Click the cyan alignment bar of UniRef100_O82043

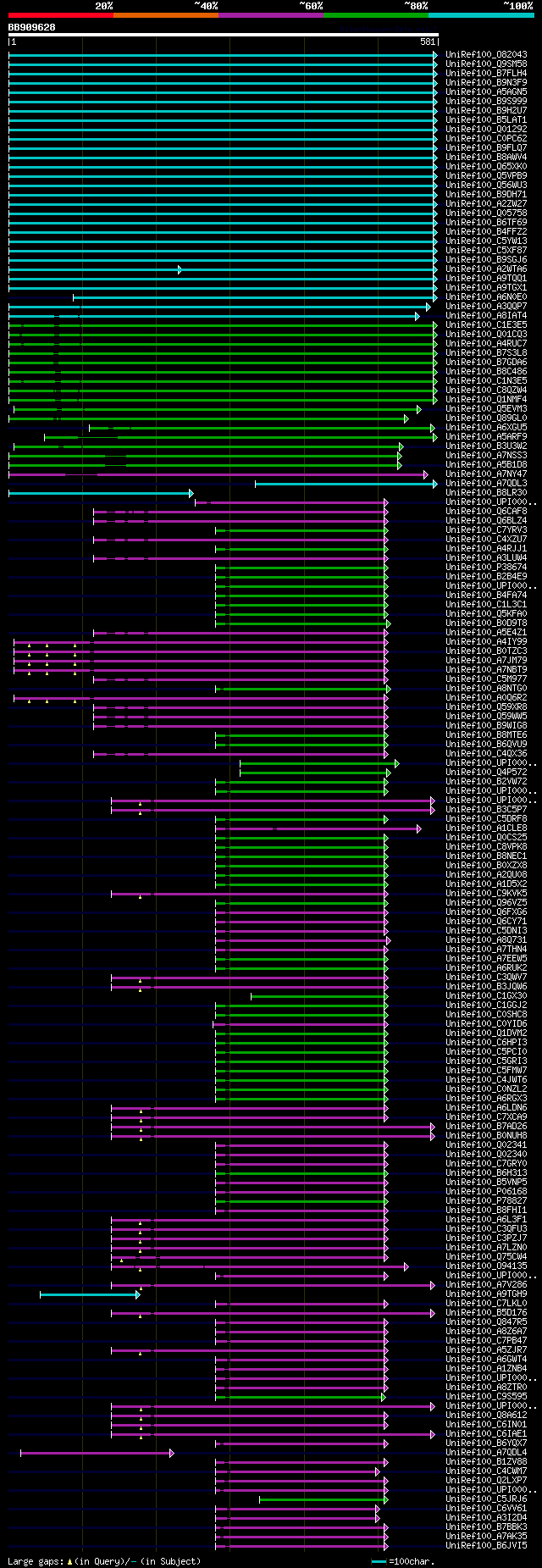(224, 54)
